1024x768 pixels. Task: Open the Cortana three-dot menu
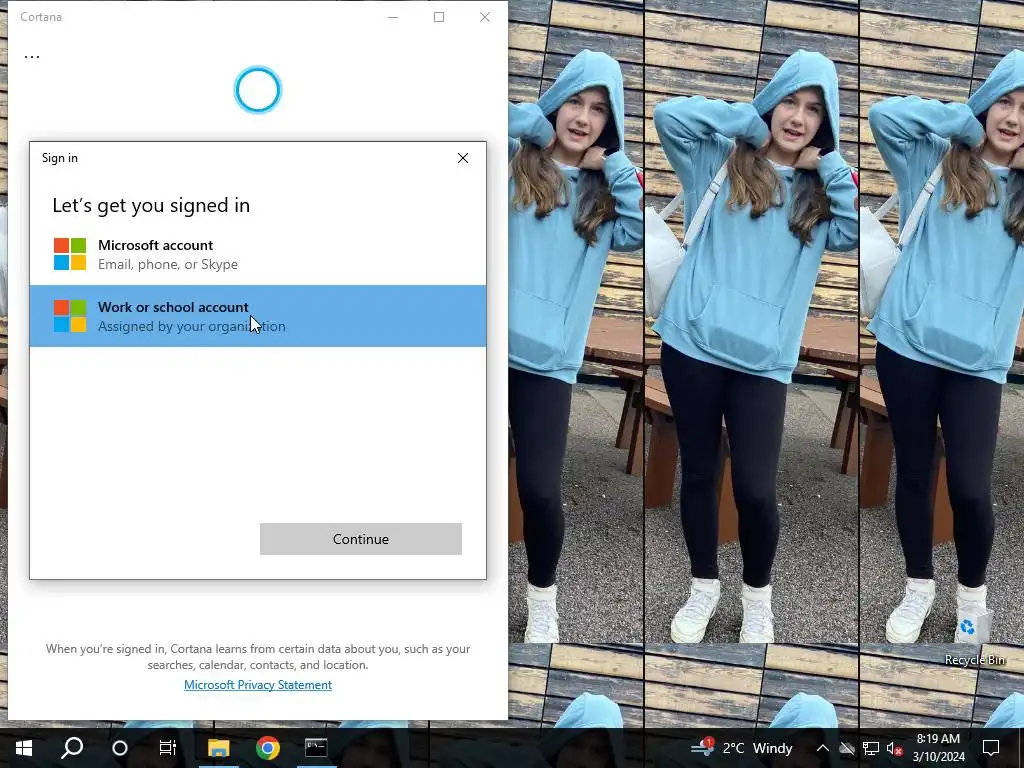[x=32, y=57]
